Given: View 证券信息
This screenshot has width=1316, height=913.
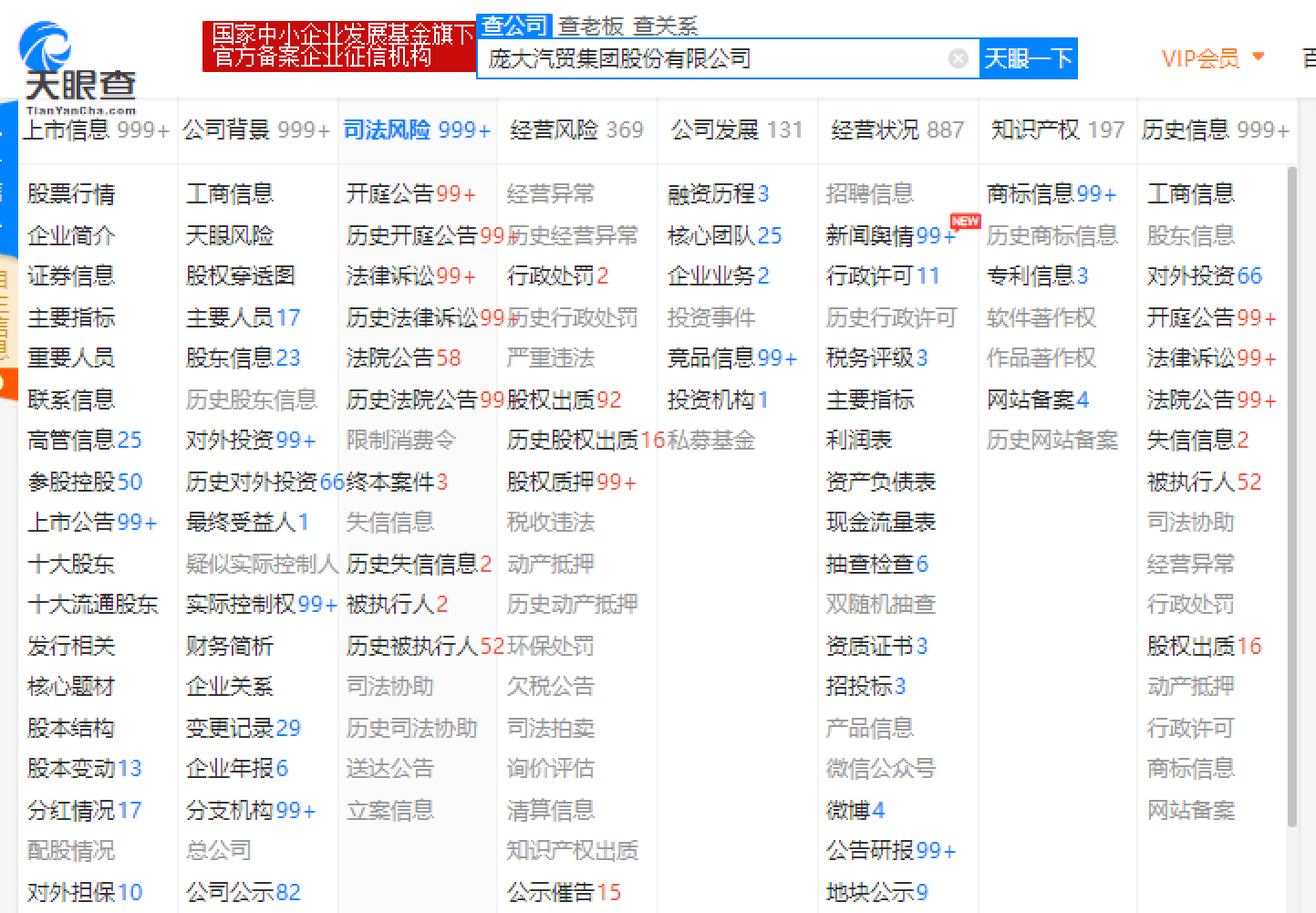Looking at the screenshot, I should [x=71, y=276].
